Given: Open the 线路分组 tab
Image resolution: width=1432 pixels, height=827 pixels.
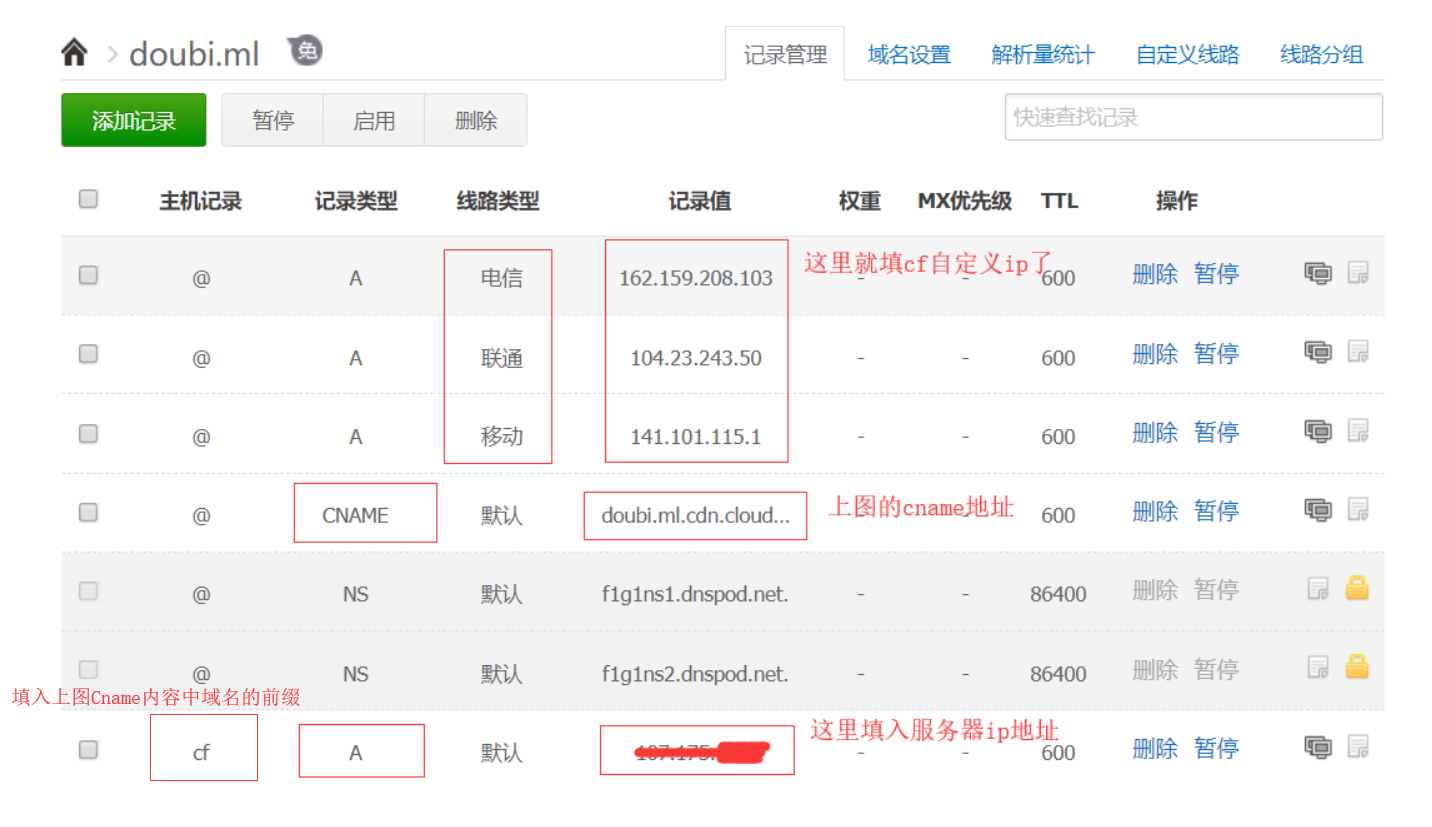Looking at the screenshot, I should [x=1322, y=54].
